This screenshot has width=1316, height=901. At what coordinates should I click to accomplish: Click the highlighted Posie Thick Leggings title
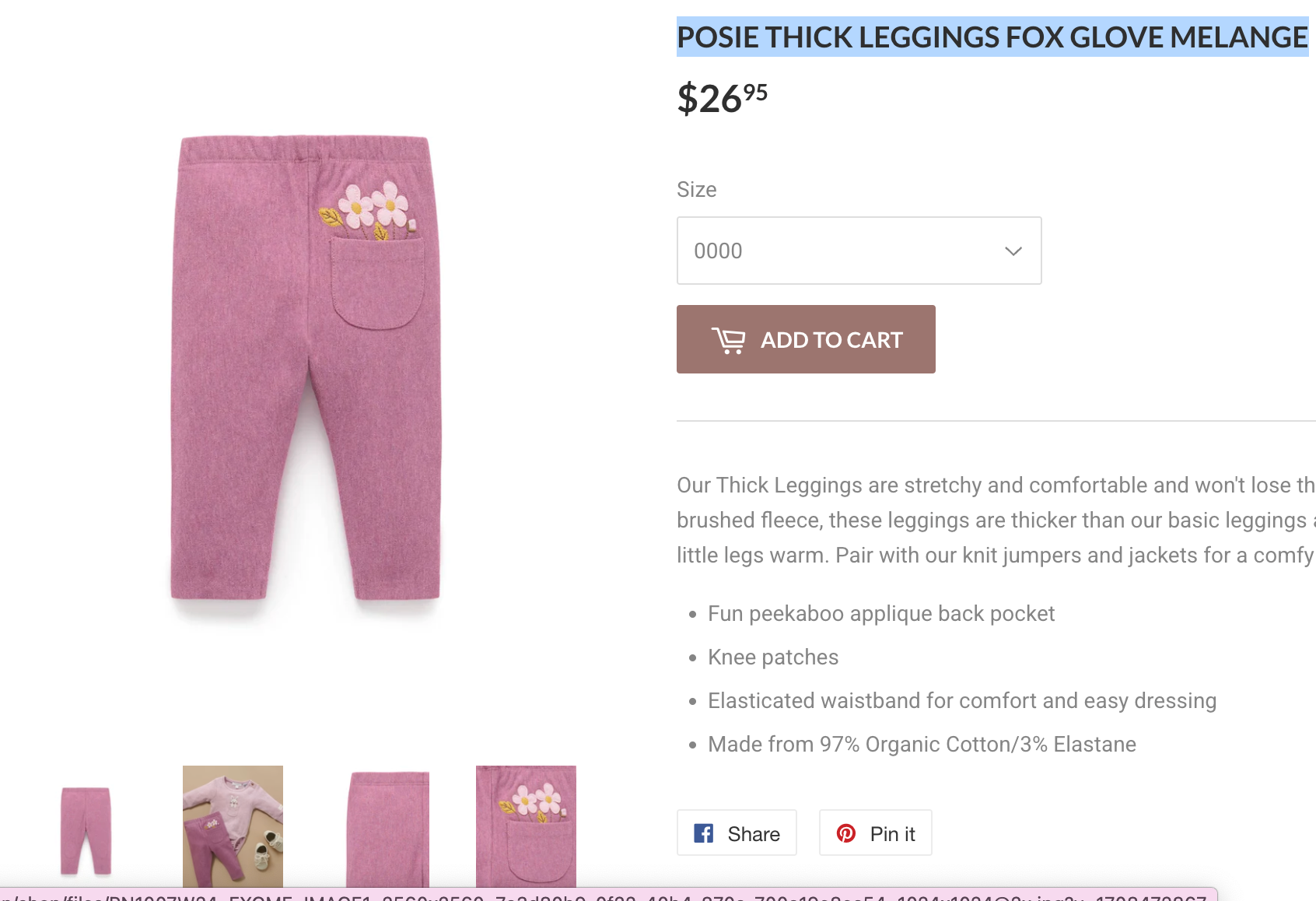[x=992, y=37]
